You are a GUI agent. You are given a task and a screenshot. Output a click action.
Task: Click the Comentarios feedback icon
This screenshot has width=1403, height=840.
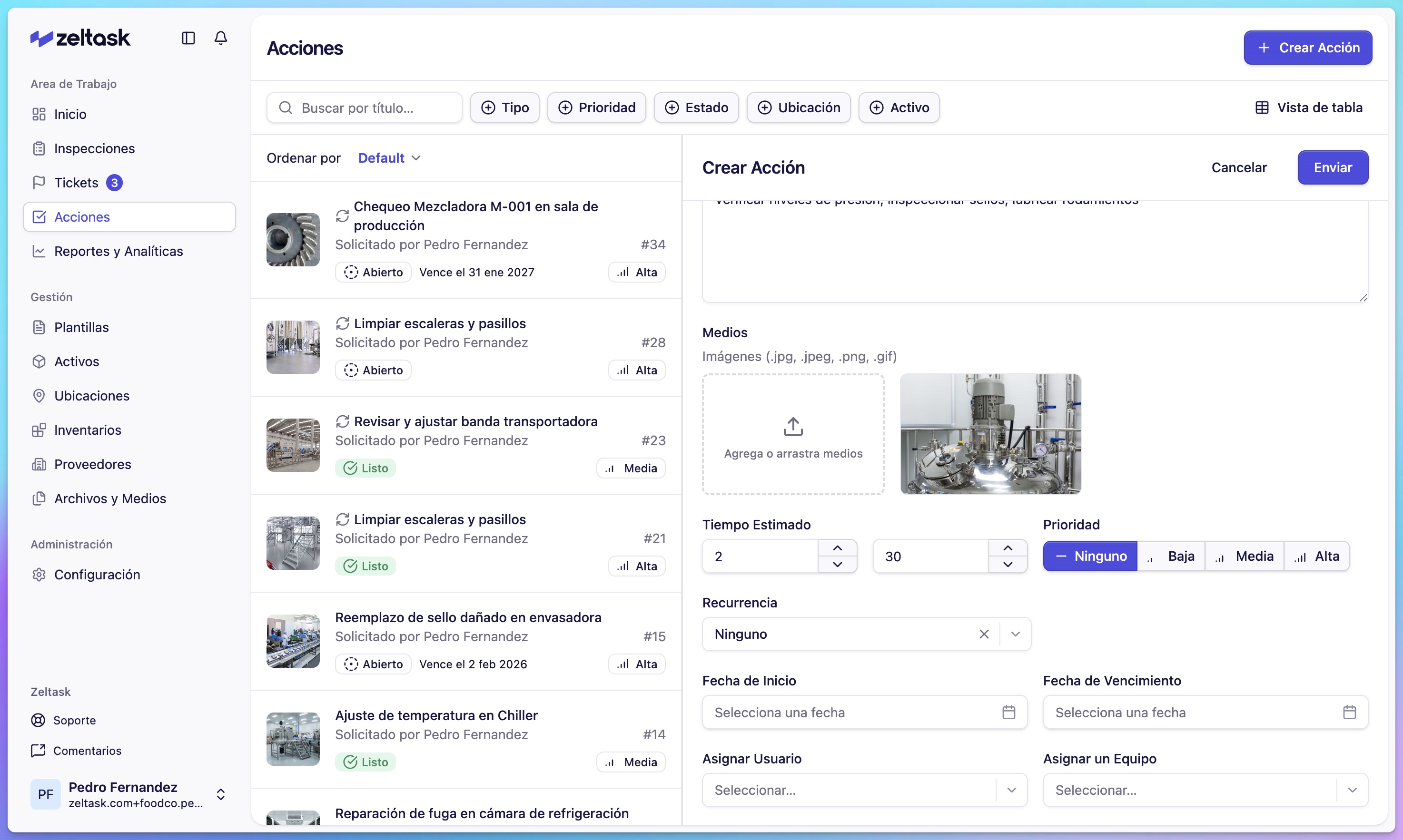click(x=38, y=751)
